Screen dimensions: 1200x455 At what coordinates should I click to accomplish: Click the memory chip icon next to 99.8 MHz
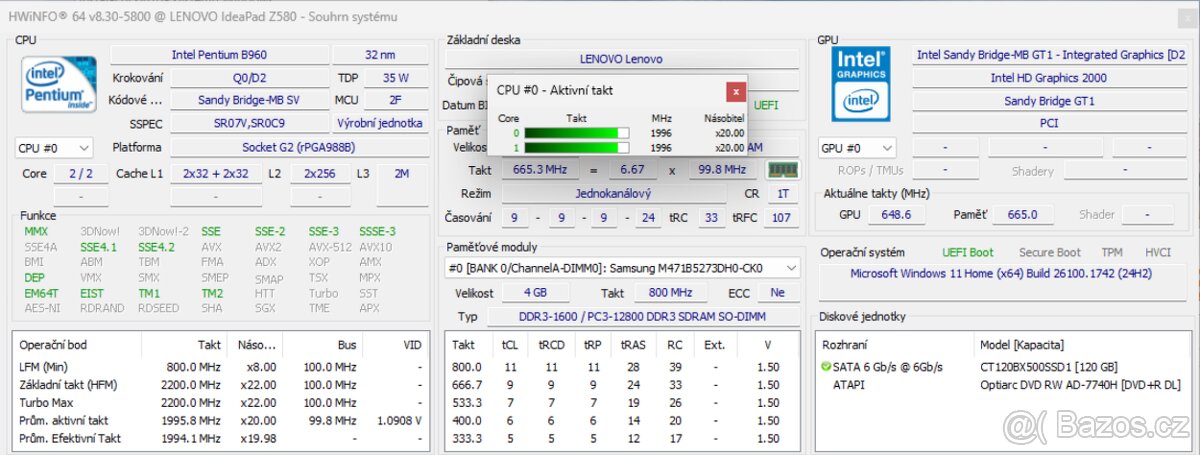[782, 170]
